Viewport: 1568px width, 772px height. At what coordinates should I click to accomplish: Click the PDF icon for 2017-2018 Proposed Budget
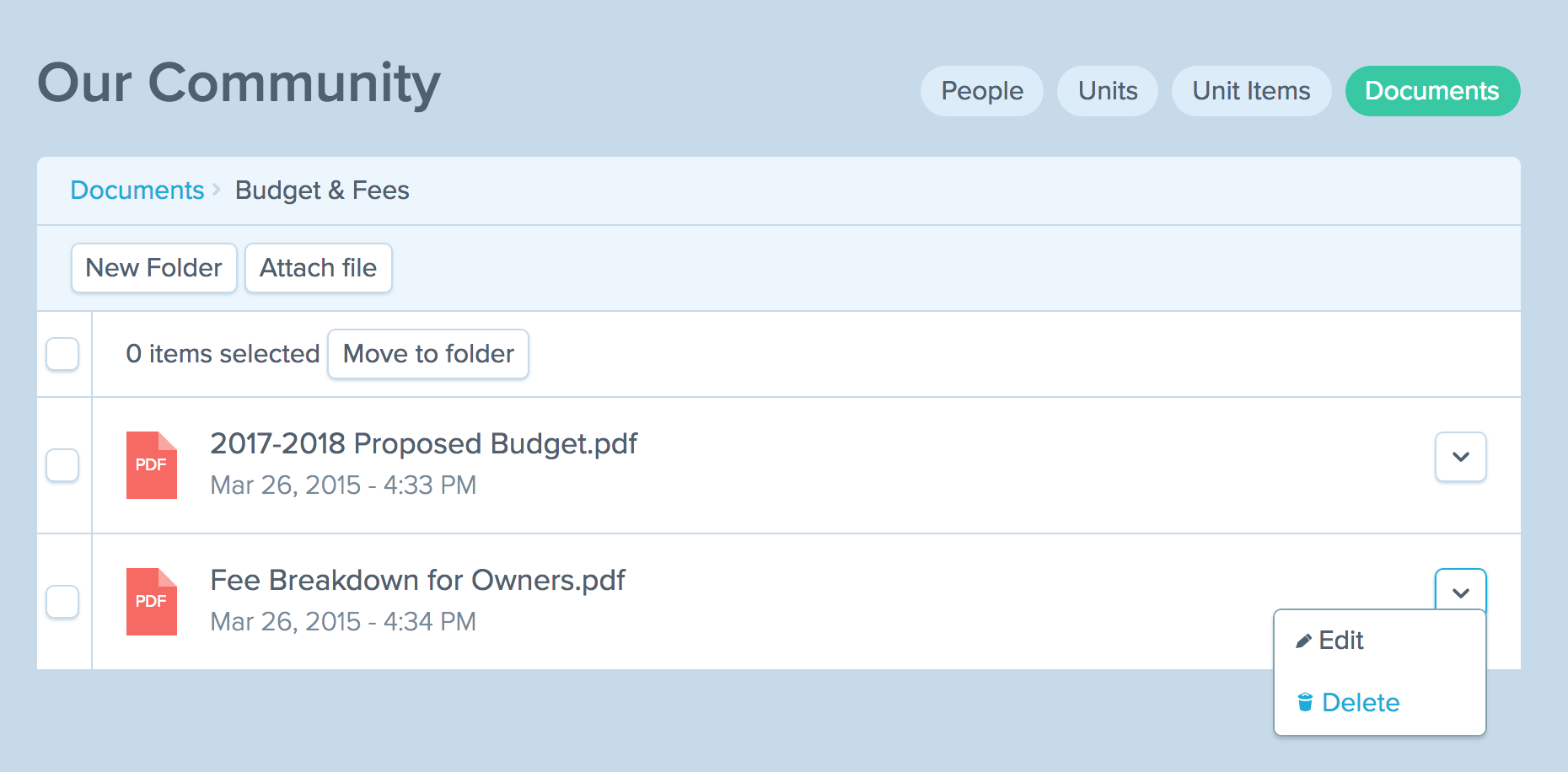152,465
